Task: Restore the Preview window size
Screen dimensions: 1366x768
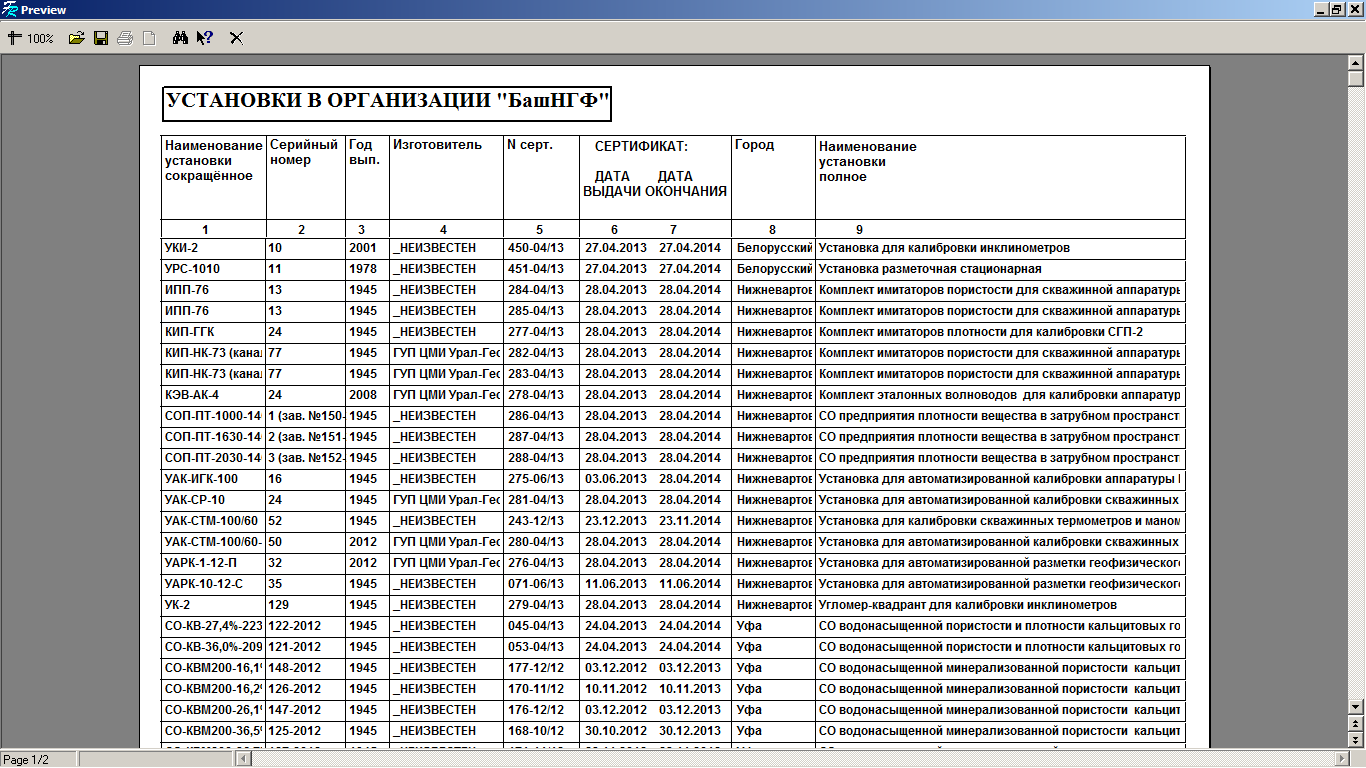Action: click(x=1336, y=9)
